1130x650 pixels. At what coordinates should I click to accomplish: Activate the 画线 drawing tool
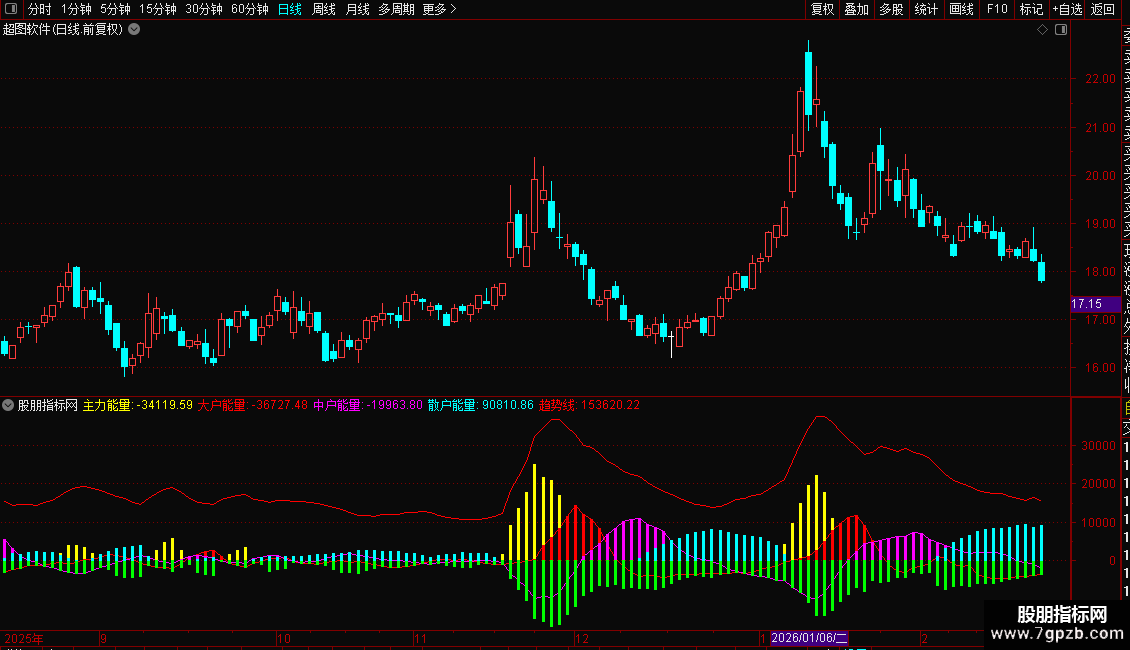[961, 9]
